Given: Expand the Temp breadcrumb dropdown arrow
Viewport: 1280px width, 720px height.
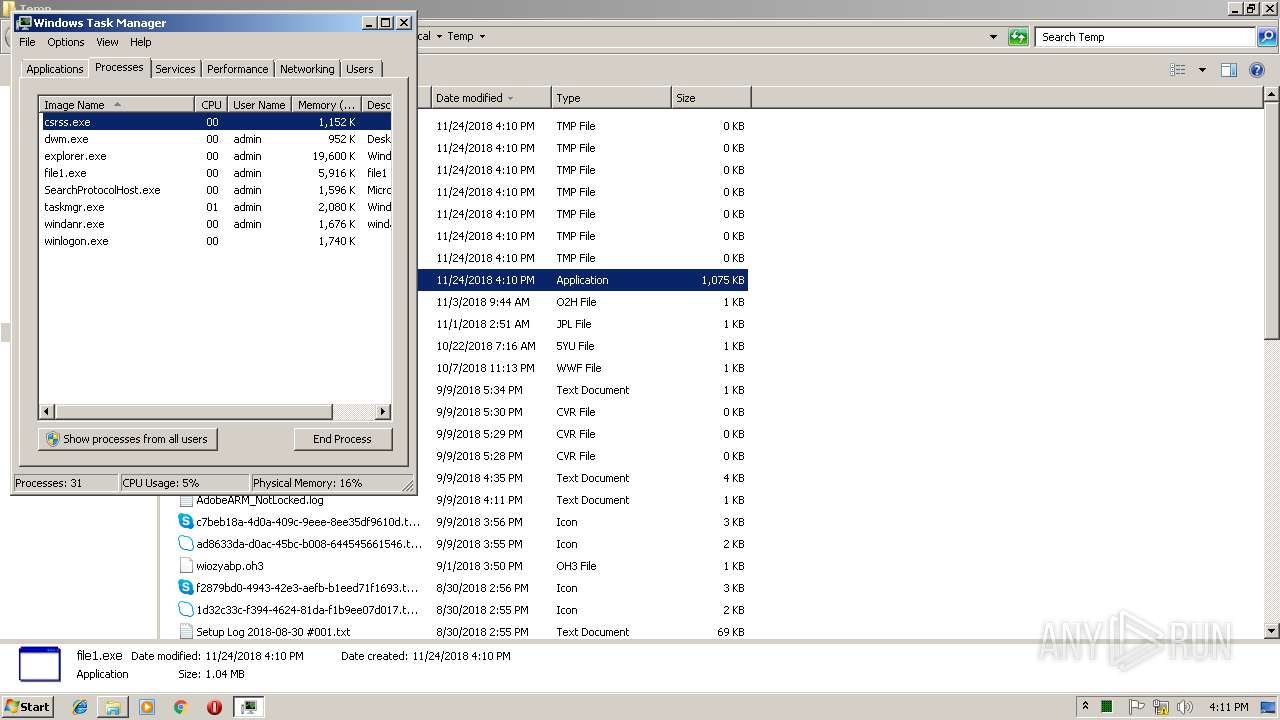Looking at the screenshot, I should (x=482, y=37).
